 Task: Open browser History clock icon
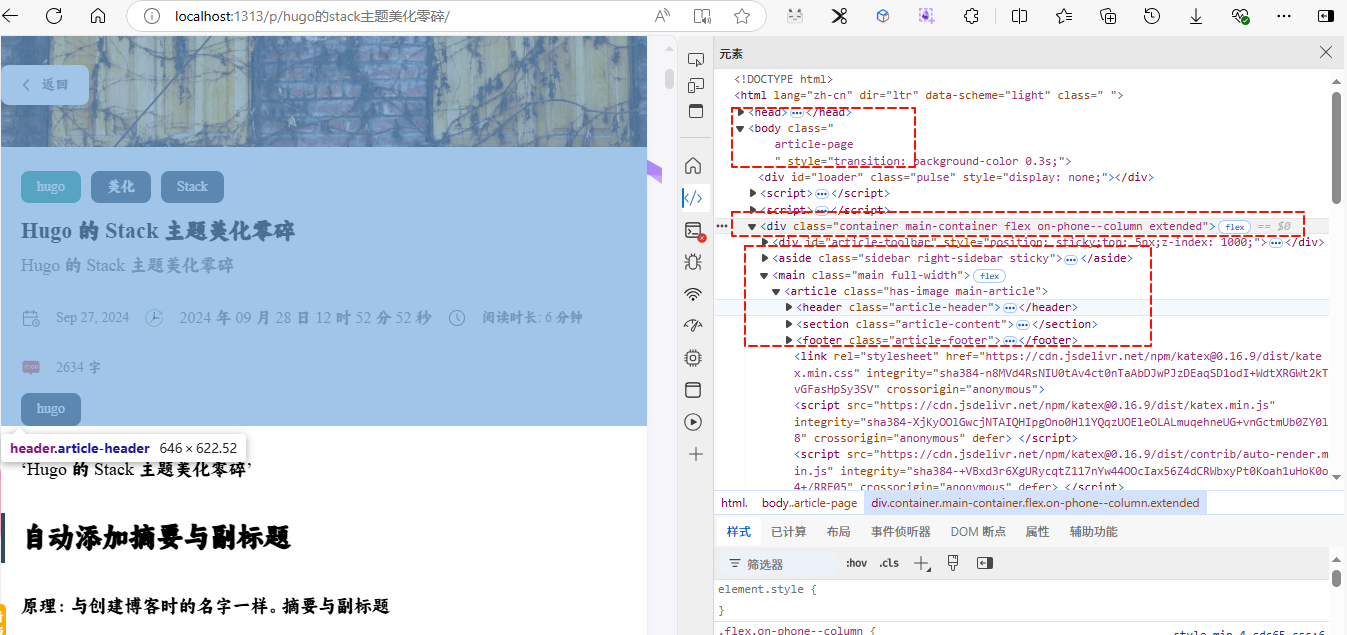tap(1152, 16)
